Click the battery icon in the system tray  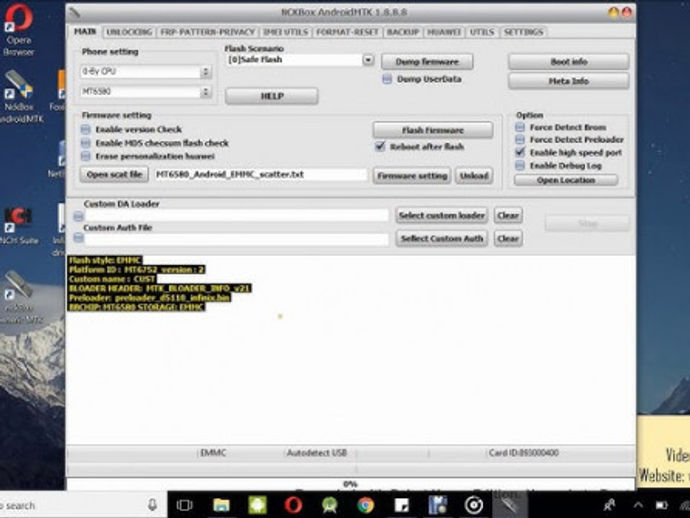click(x=661, y=505)
